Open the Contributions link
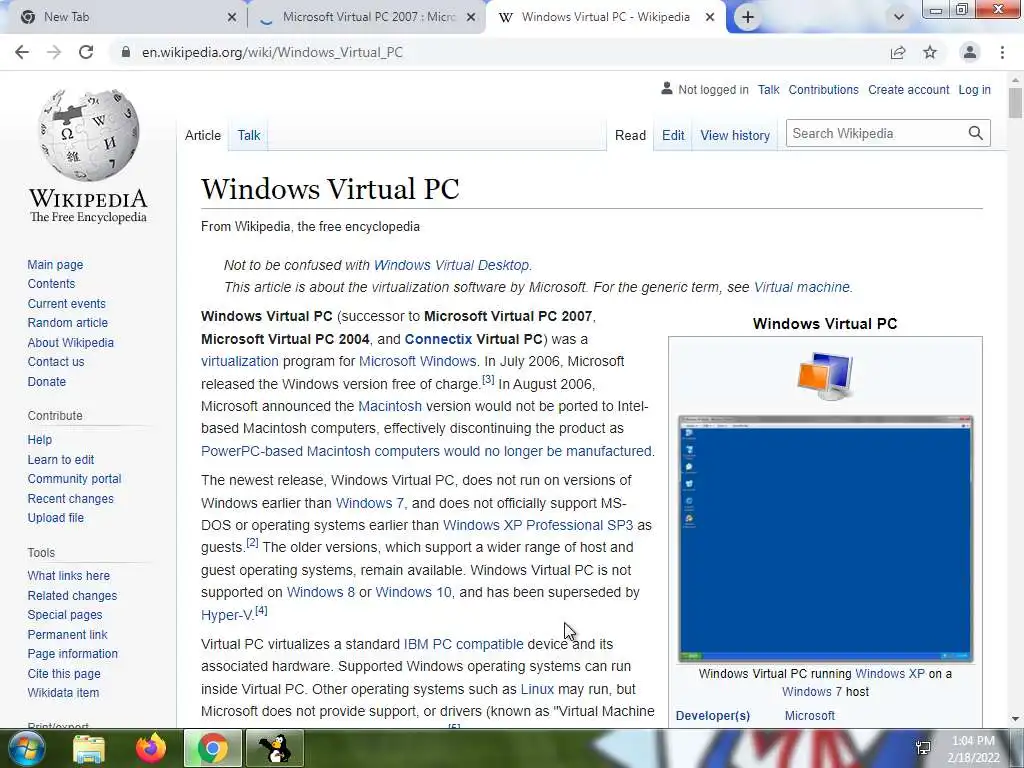Screen dimensions: 1024x768 coord(824,89)
